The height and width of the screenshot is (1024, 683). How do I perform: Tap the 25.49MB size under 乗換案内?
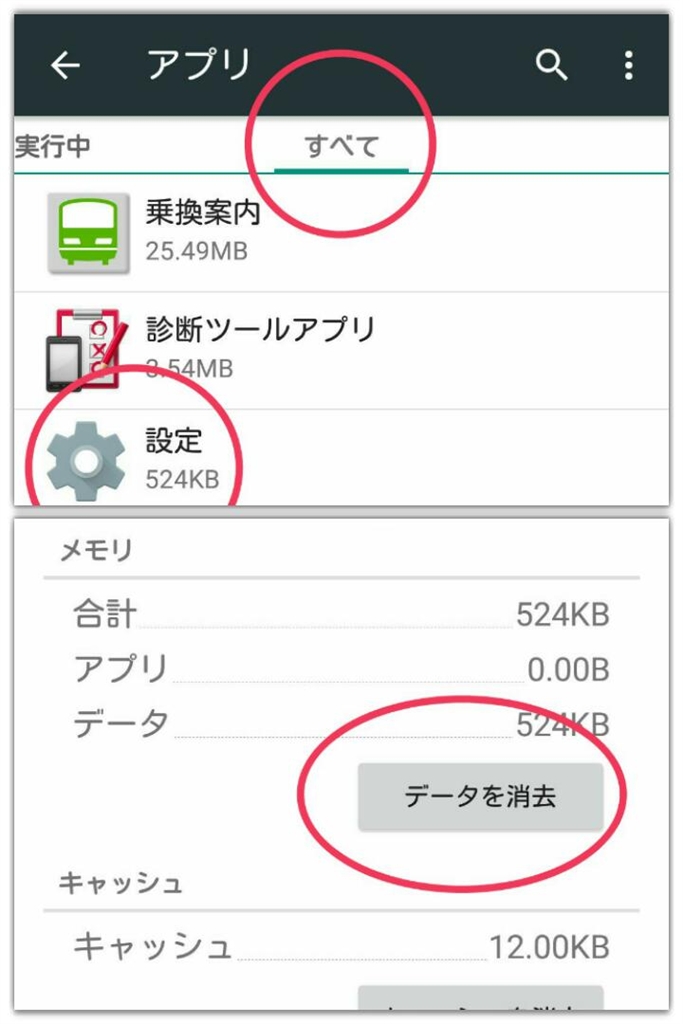coord(197,250)
